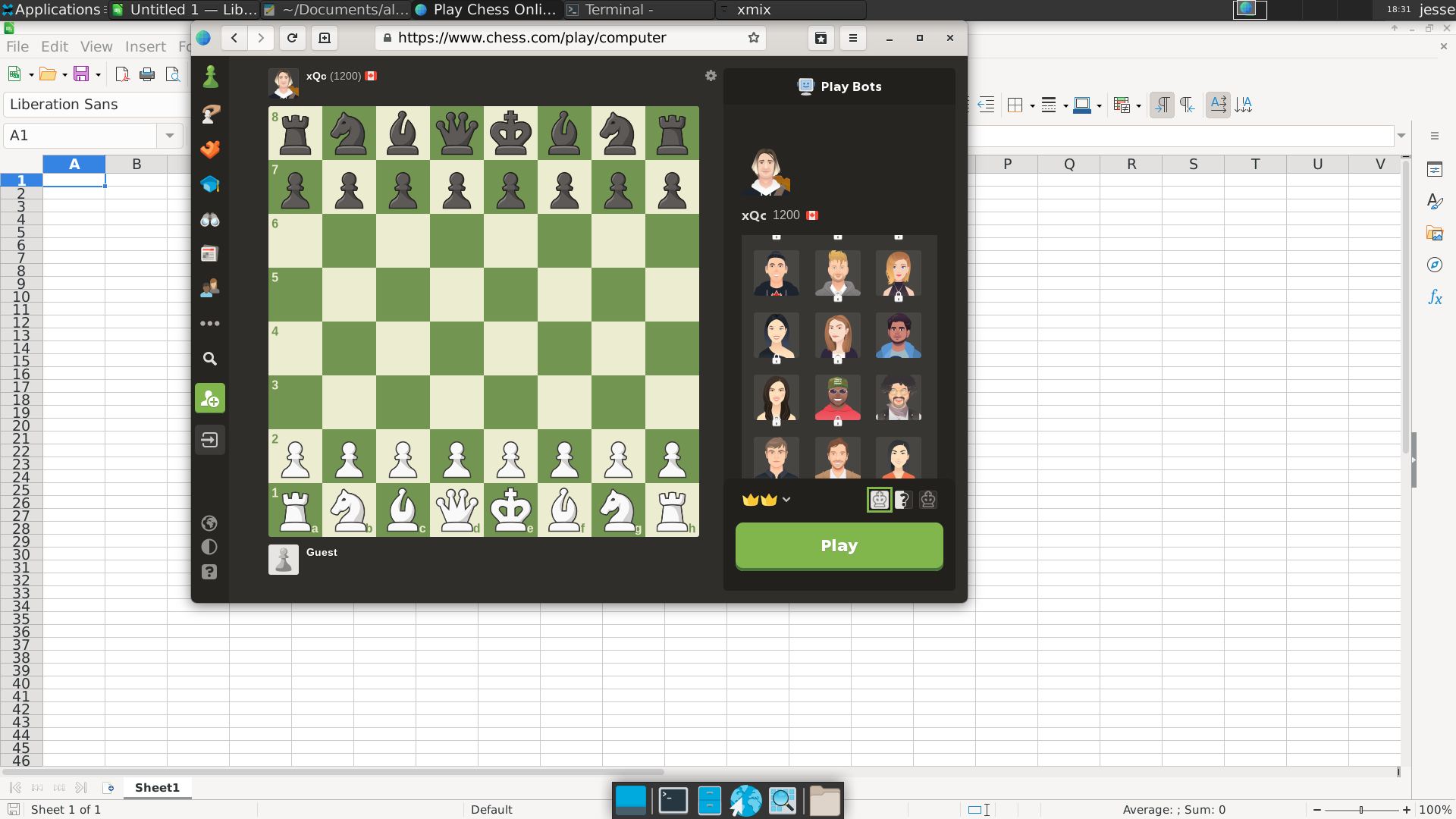Open Learn icon in chess.com sidebar

[210, 184]
